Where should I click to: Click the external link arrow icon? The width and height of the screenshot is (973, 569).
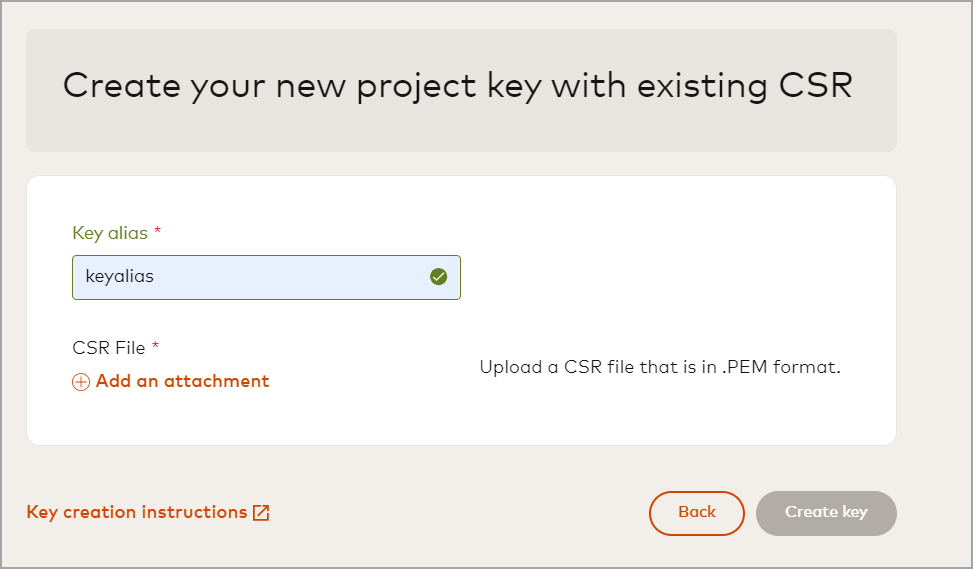(261, 513)
